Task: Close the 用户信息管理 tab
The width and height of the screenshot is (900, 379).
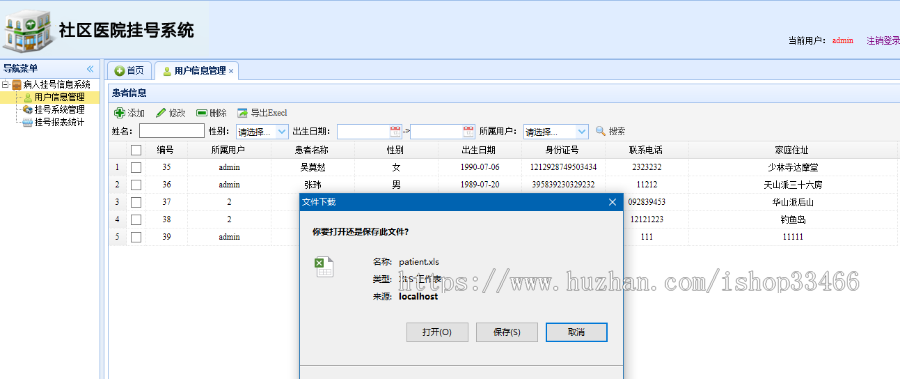Action: click(x=231, y=71)
